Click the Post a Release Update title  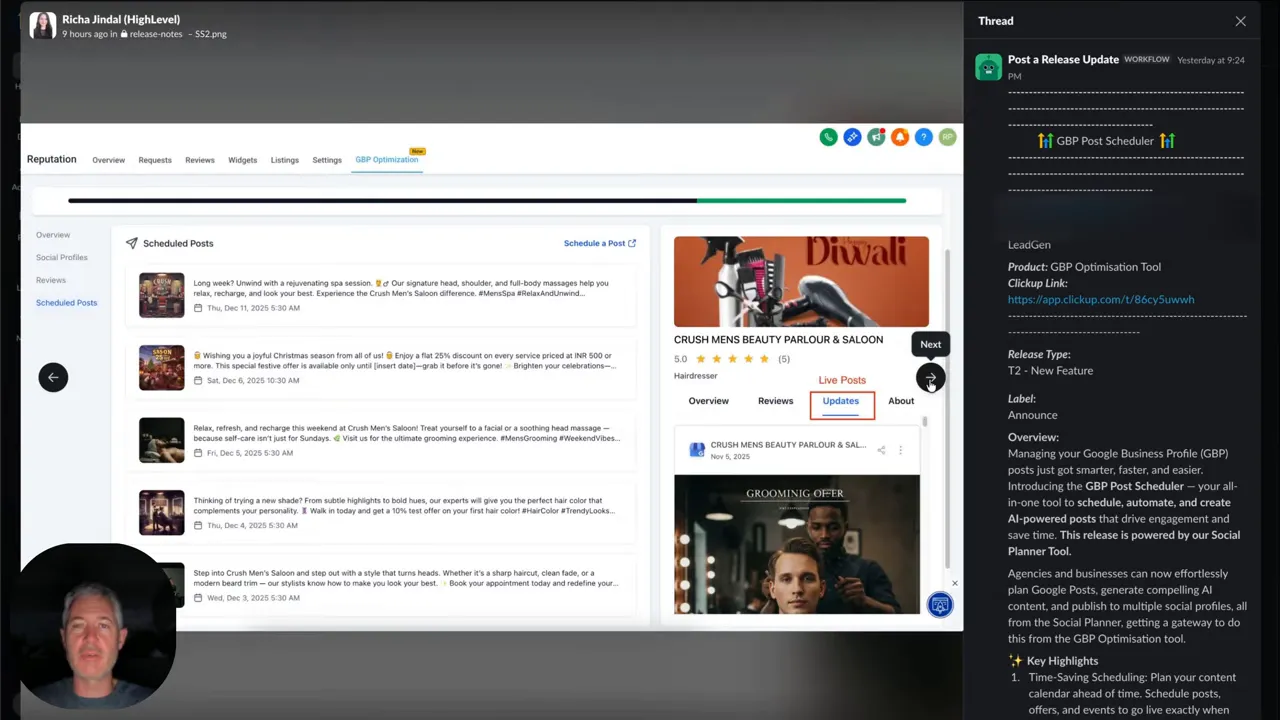(x=1063, y=60)
